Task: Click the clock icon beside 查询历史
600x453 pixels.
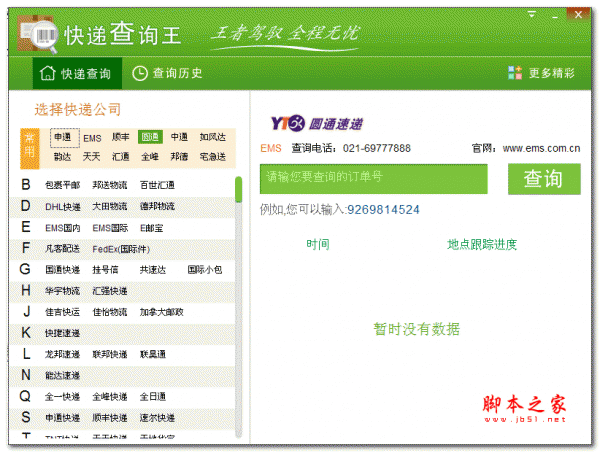Action: pyautogui.click(x=140, y=73)
